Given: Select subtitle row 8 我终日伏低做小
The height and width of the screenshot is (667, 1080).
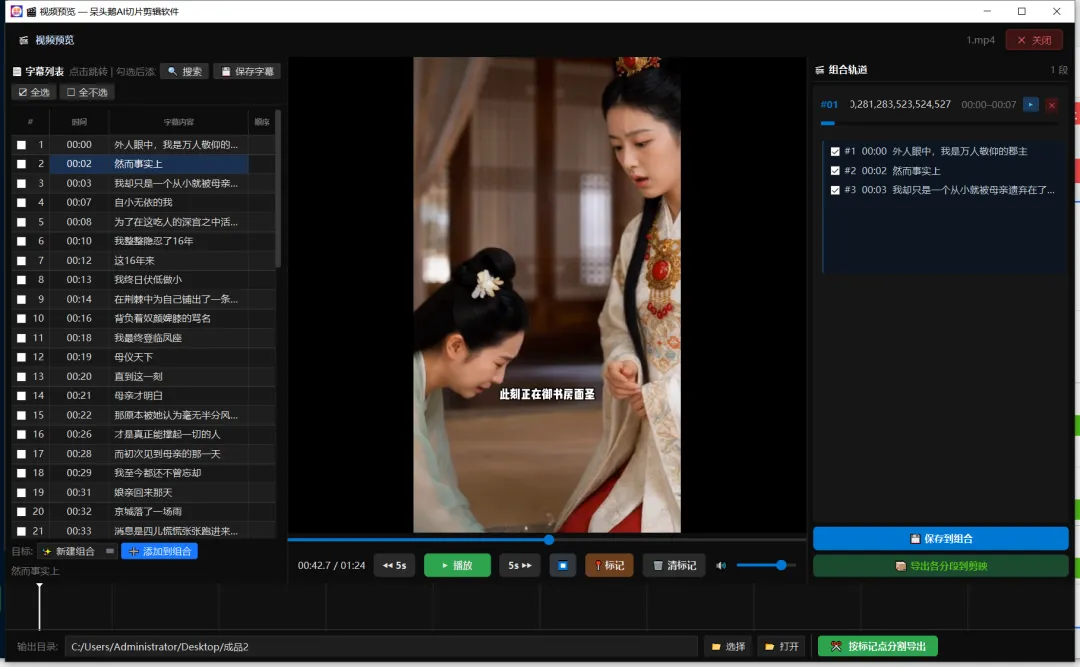Looking at the screenshot, I should (x=143, y=280).
